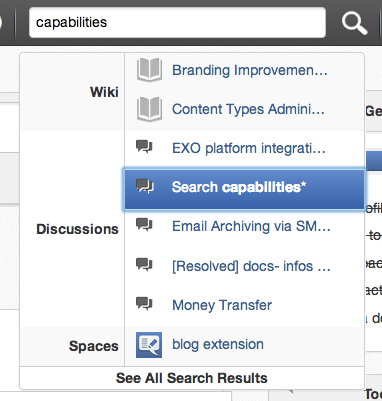Click chat bubble icon beside Email Archiving
The height and width of the screenshot is (401, 382).
coord(144,225)
